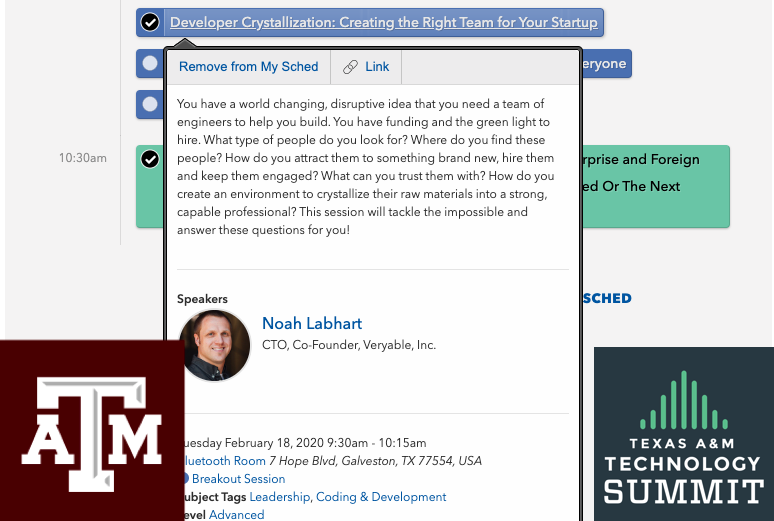Click the Bluetooth Room venue link
774x521 pixels.
click(225, 461)
